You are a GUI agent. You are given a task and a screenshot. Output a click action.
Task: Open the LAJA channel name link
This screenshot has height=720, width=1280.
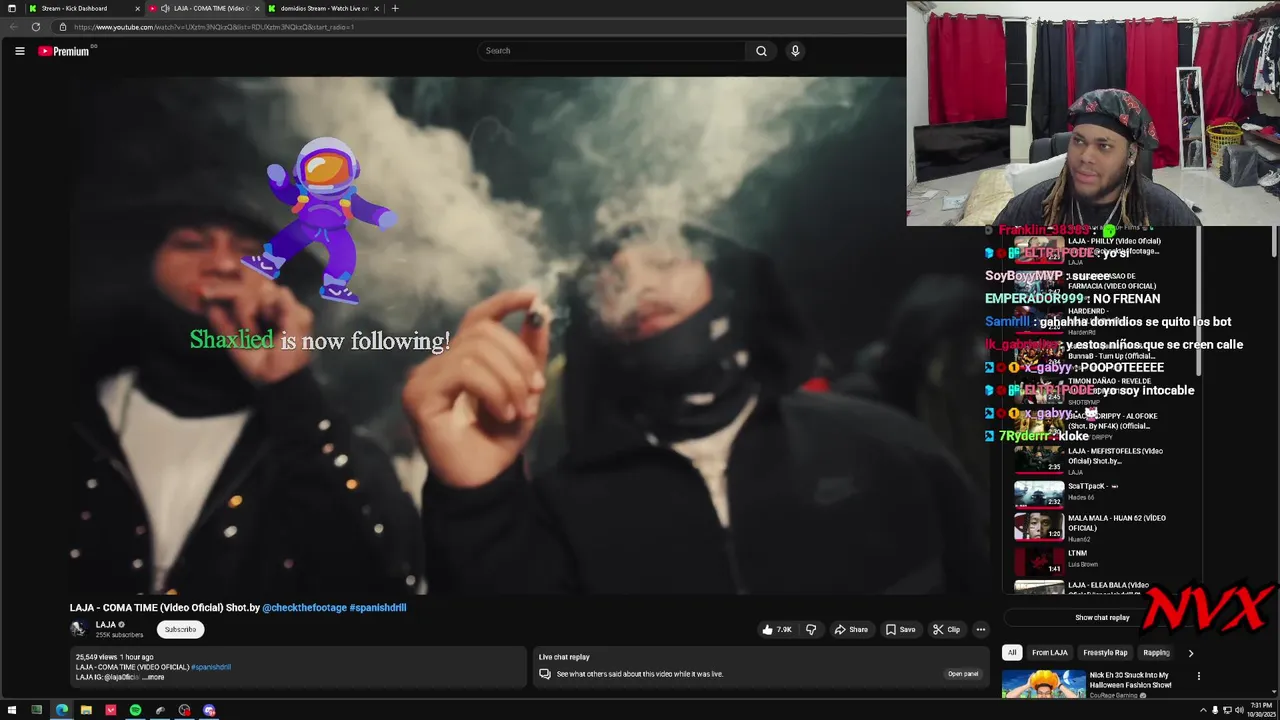[x=105, y=625]
